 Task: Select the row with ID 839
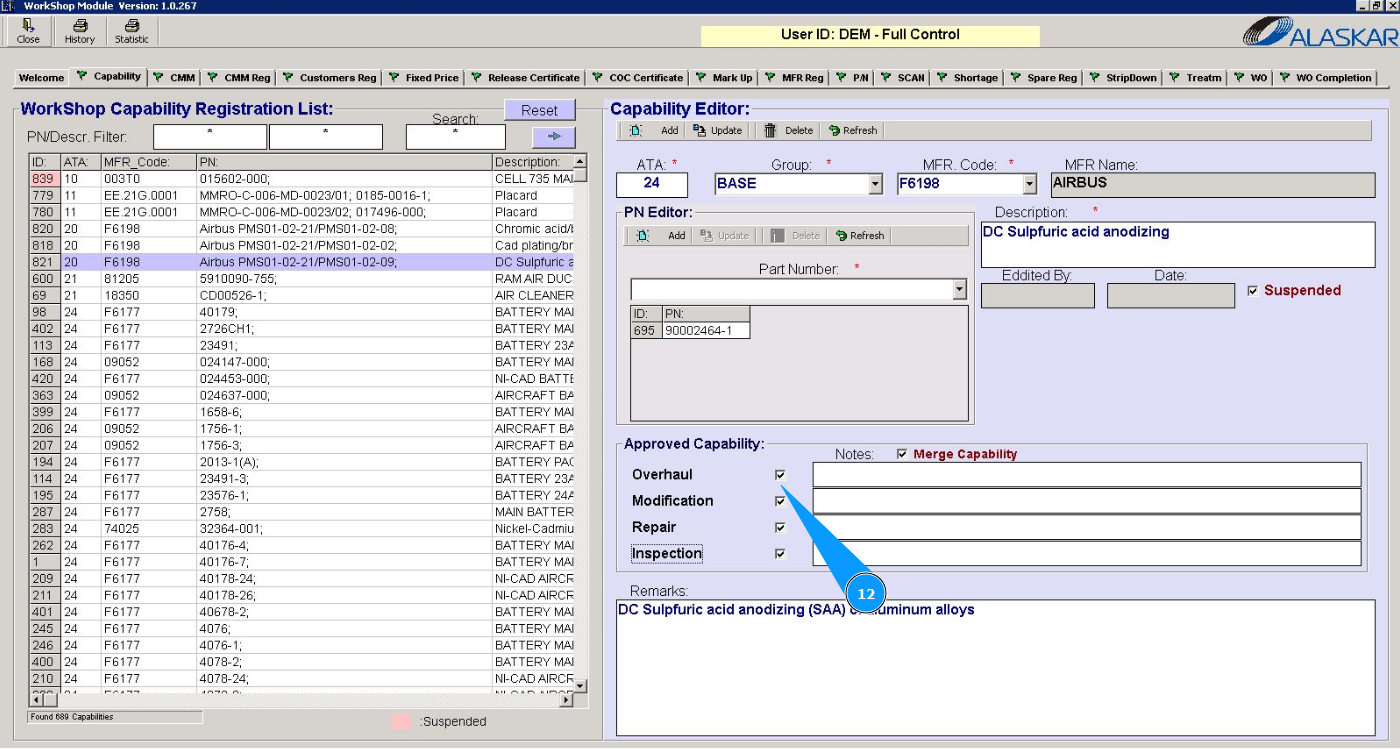pyautogui.click(x=302, y=179)
